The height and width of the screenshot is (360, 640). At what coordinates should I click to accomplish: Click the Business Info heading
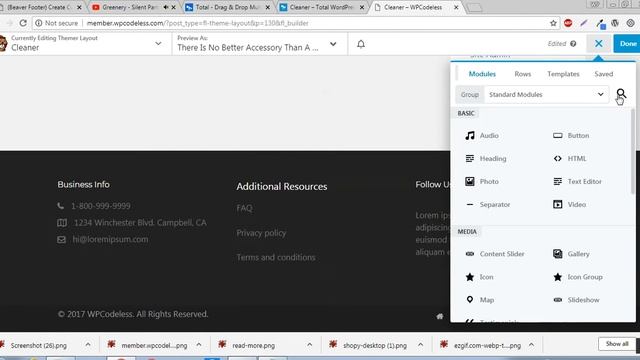point(83,184)
